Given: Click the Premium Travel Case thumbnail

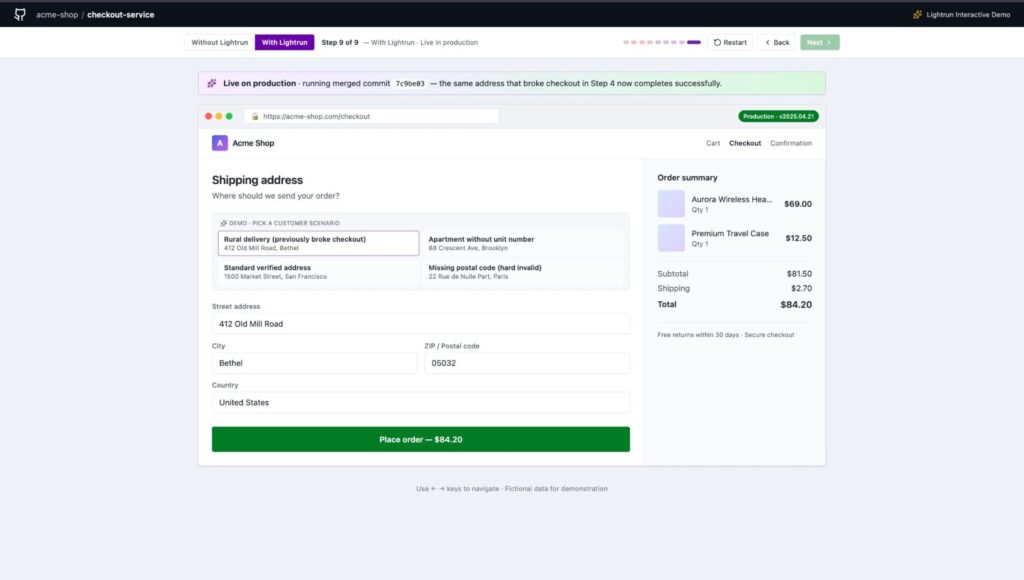Looking at the screenshot, I should pos(671,238).
